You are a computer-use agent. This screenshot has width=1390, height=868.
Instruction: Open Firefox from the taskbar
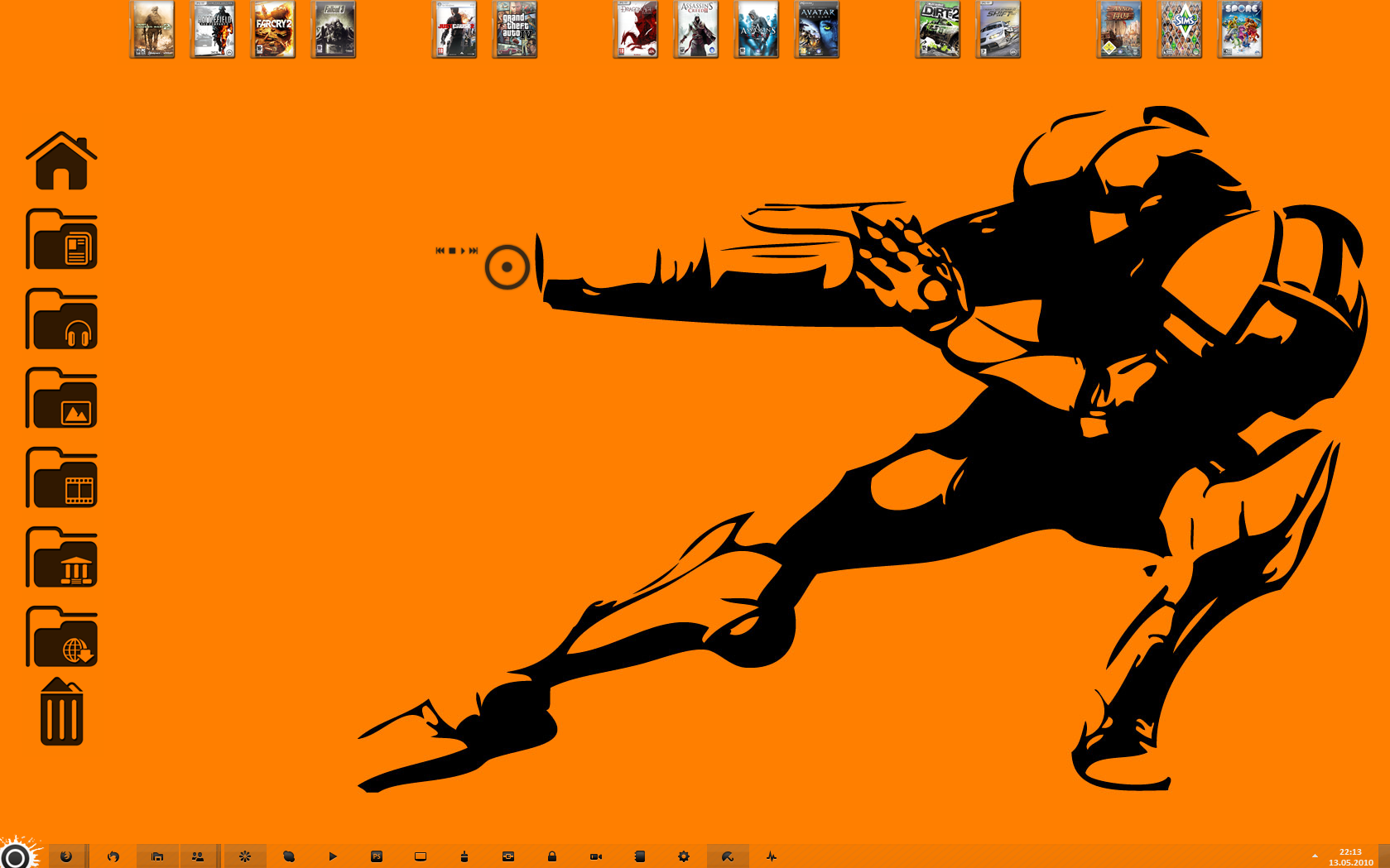66,856
